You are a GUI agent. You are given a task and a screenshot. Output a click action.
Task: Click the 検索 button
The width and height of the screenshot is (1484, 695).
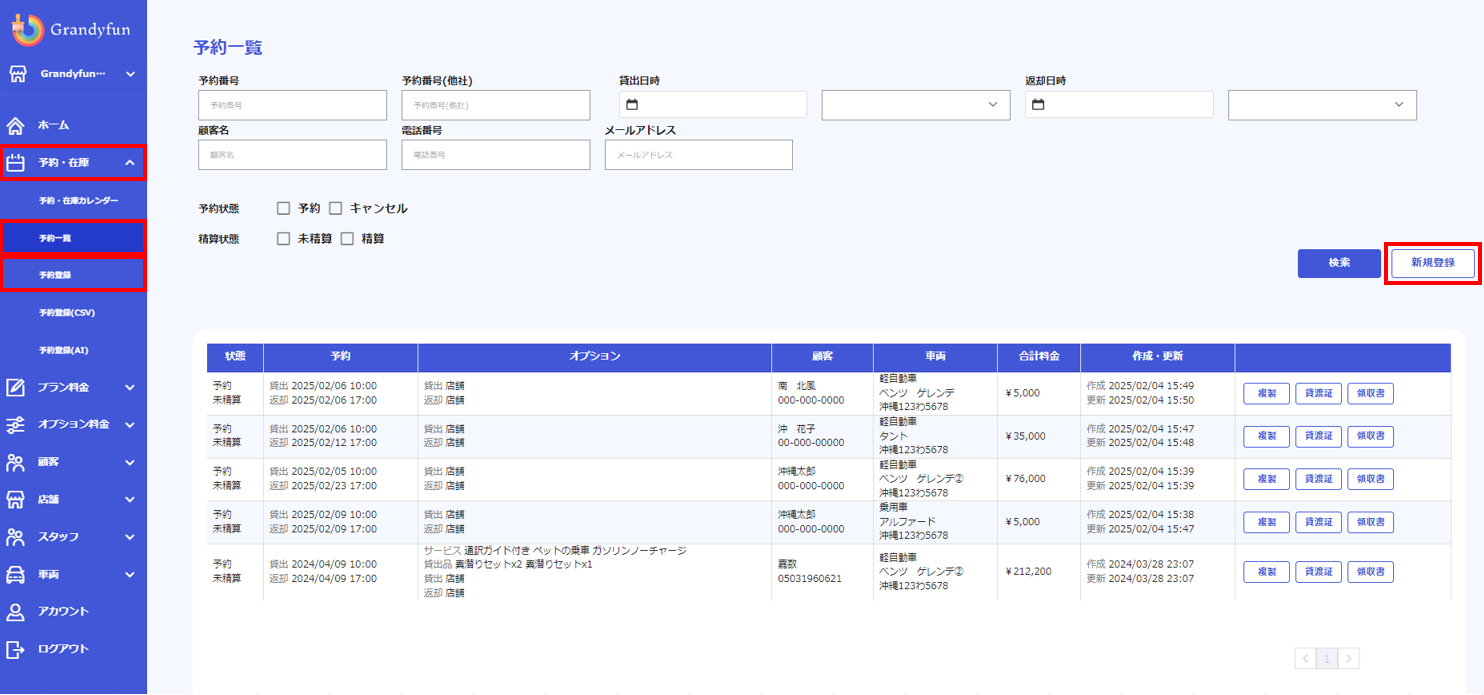click(x=1339, y=263)
